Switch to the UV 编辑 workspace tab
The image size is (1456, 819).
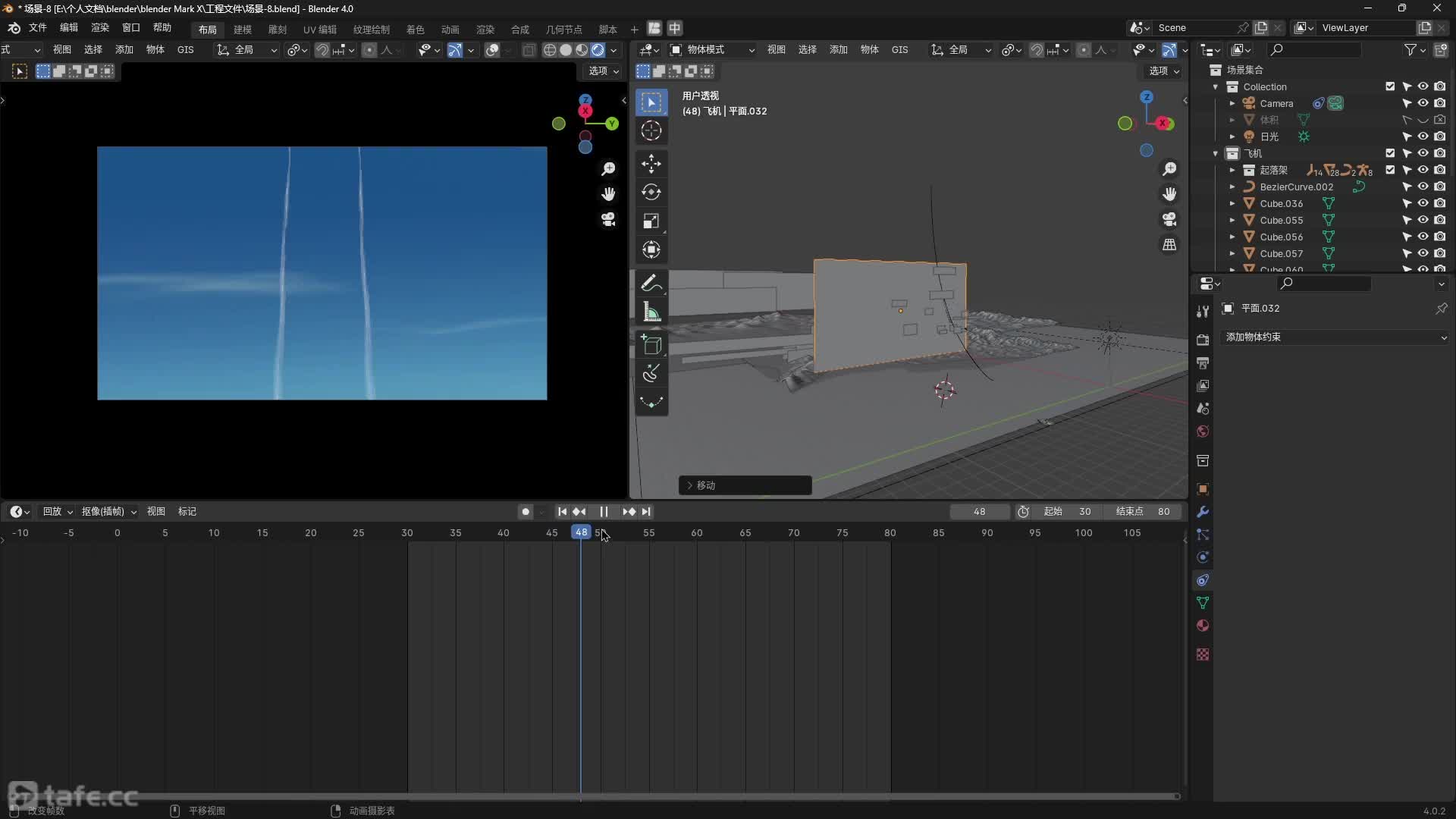coord(320,30)
